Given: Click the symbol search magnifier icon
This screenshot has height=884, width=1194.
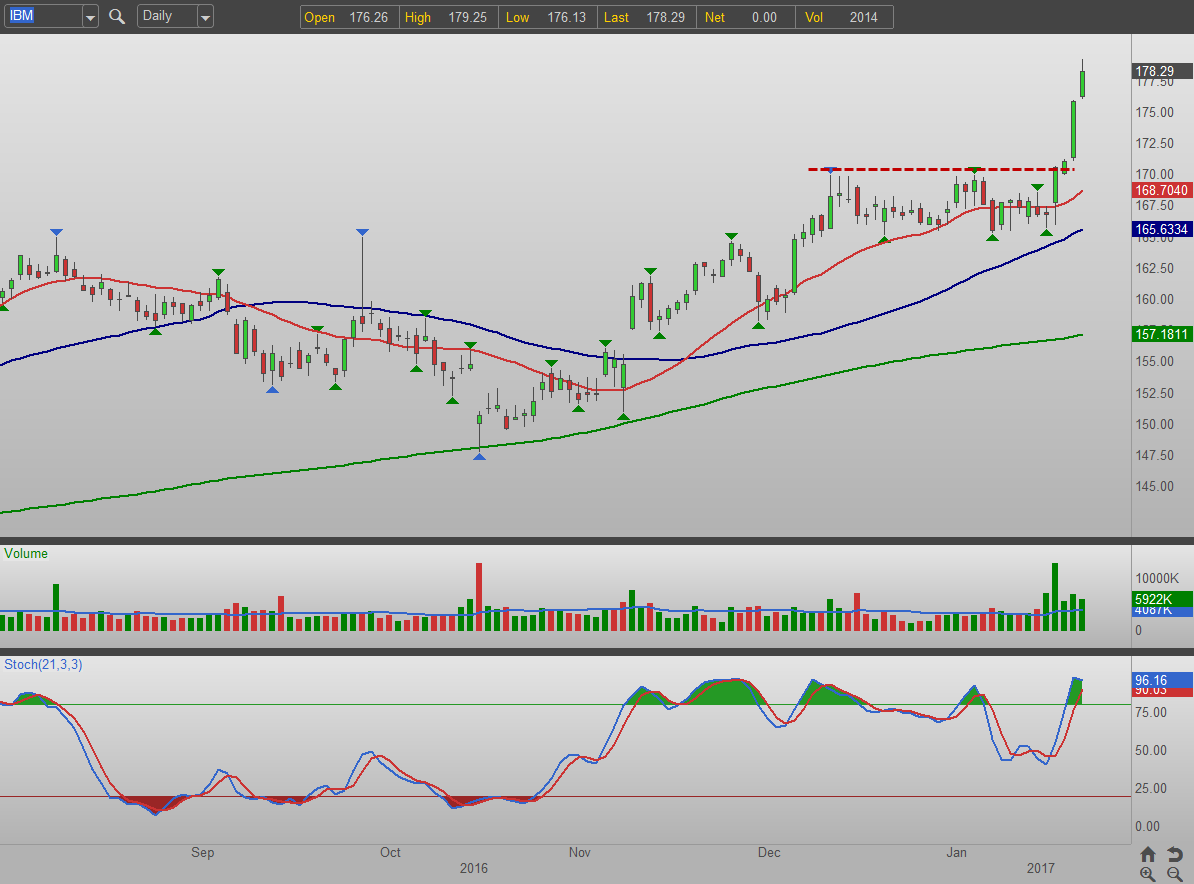Looking at the screenshot, I should pos(117,17).
